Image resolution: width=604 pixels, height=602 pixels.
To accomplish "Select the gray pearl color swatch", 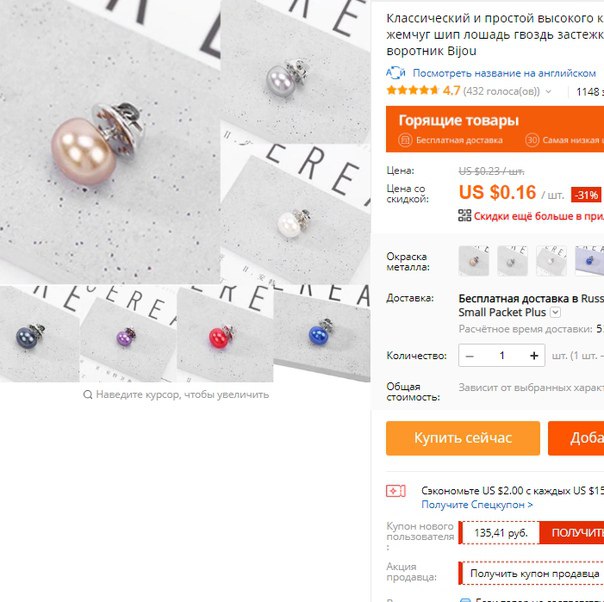I will click(x=512, y=261).
